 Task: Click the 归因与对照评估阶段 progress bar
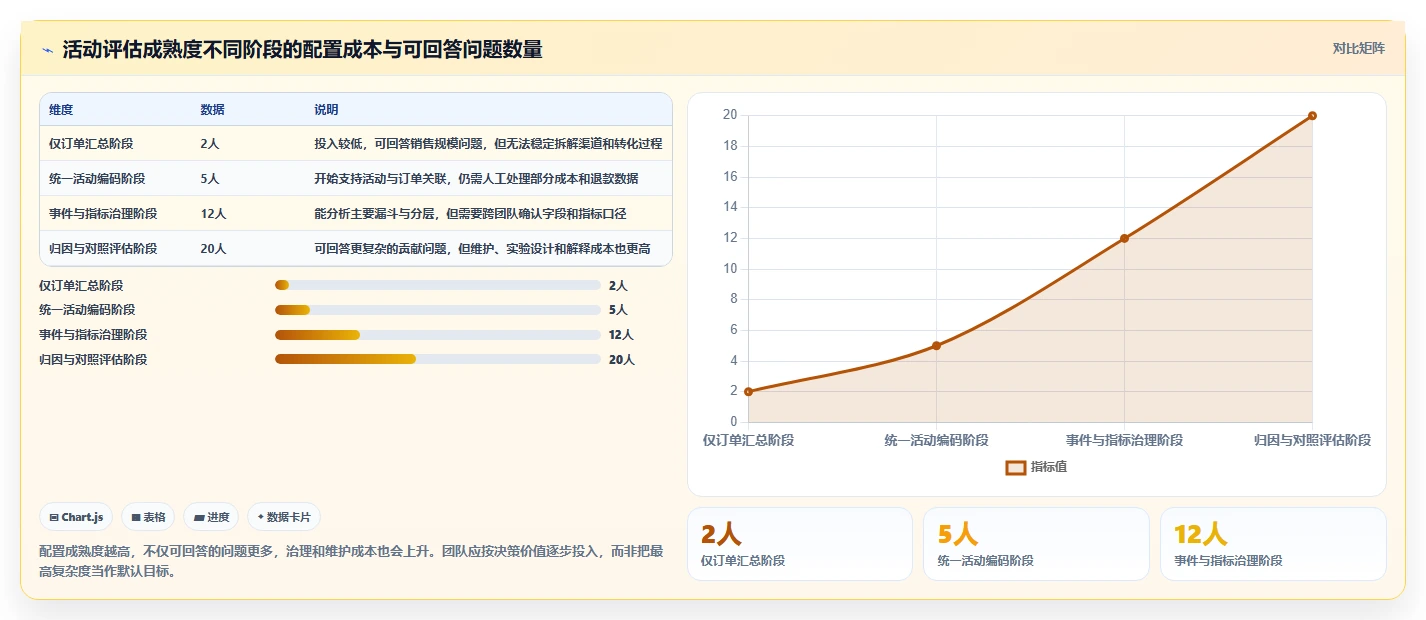438,360
